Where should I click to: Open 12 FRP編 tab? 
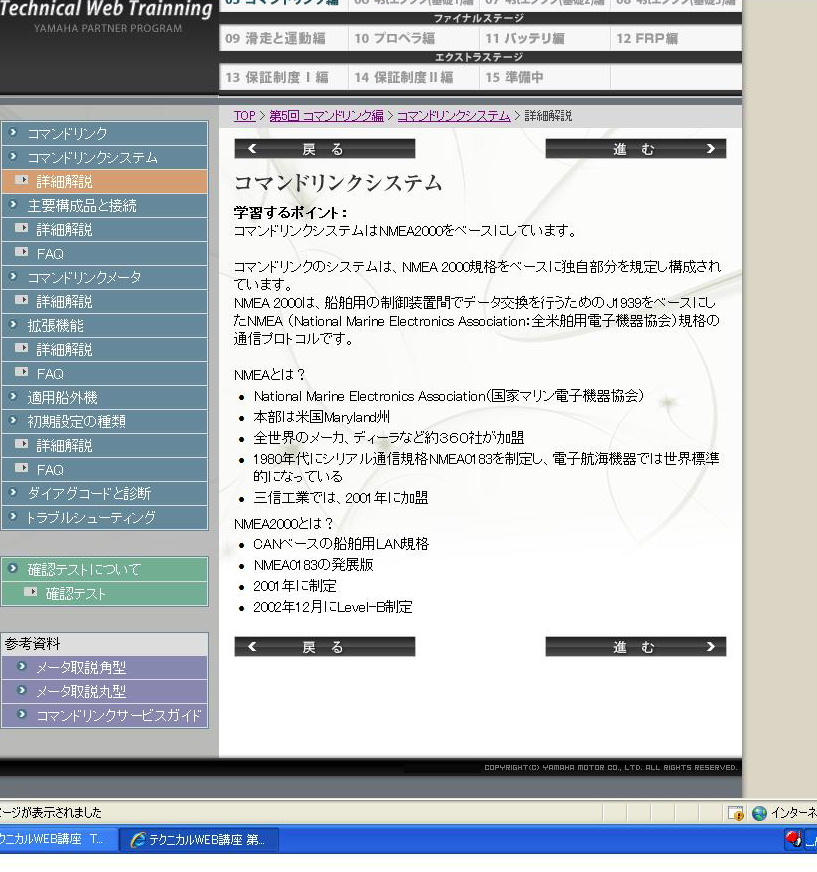(x=676, y=38)
